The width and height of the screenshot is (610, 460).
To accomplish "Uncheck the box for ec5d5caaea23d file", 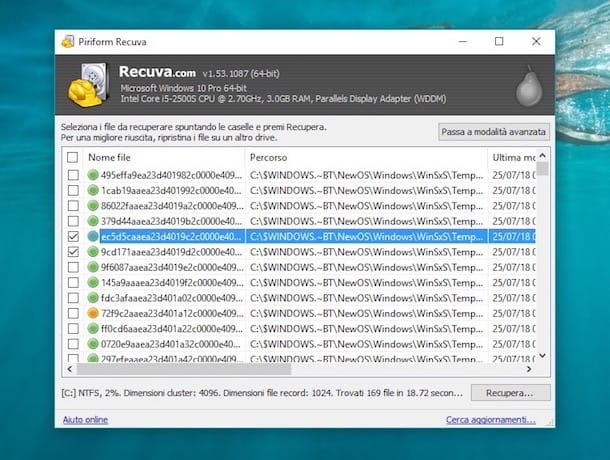I will pos(73,236).
